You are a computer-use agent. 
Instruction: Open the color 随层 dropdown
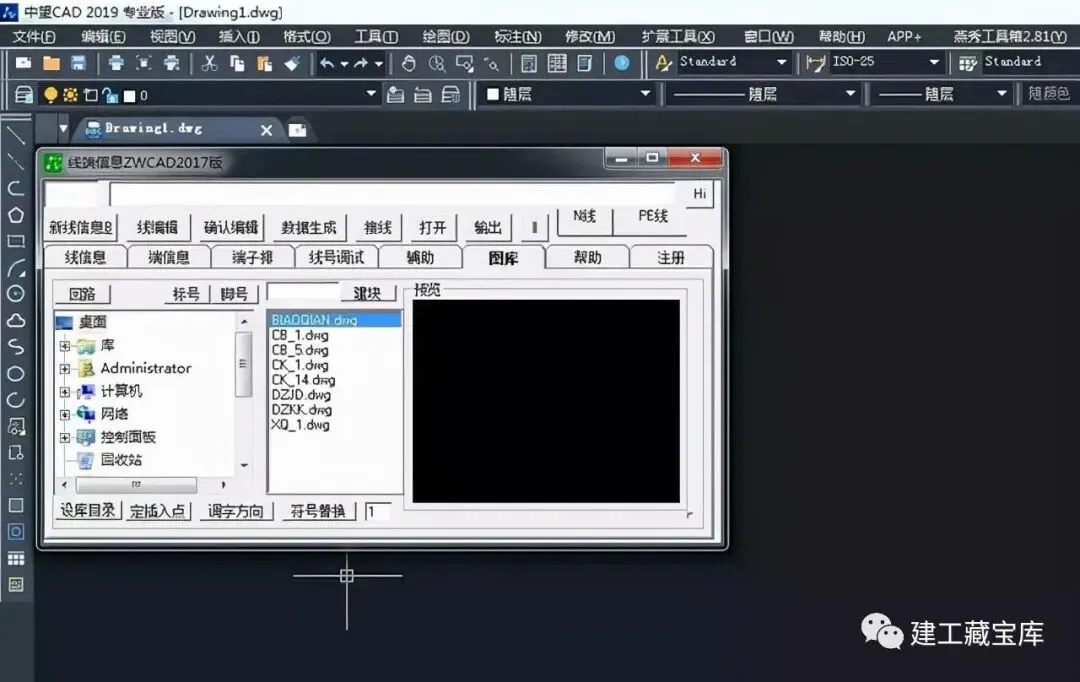645,93
